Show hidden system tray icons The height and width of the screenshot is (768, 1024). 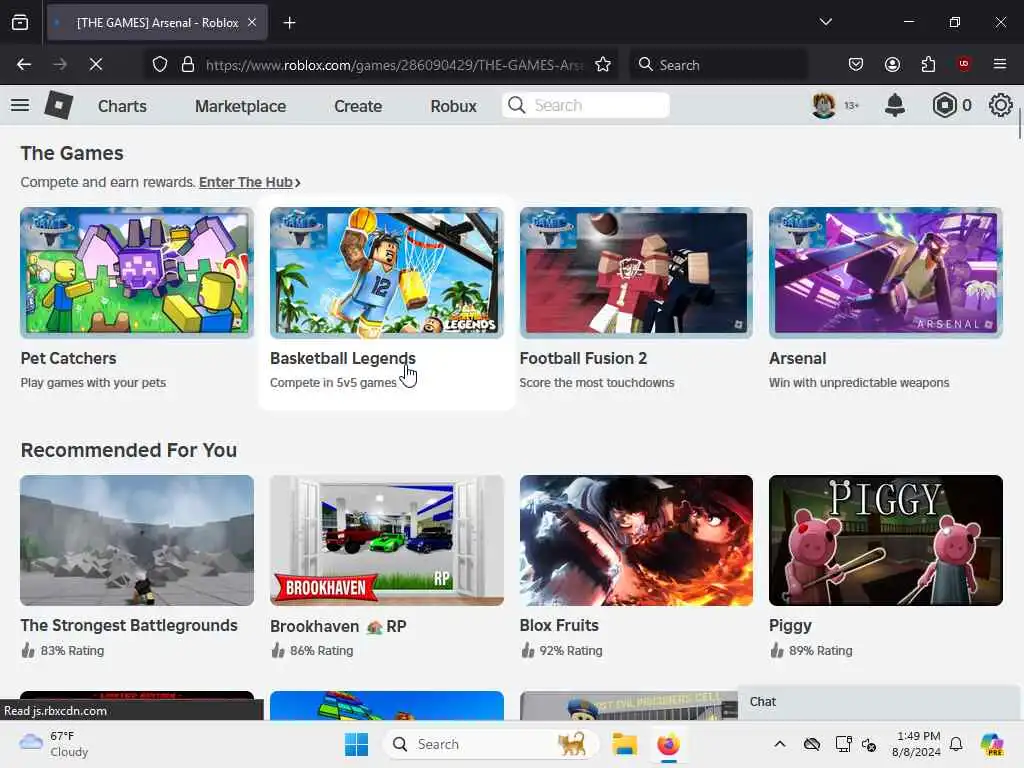tap(780, 744)
